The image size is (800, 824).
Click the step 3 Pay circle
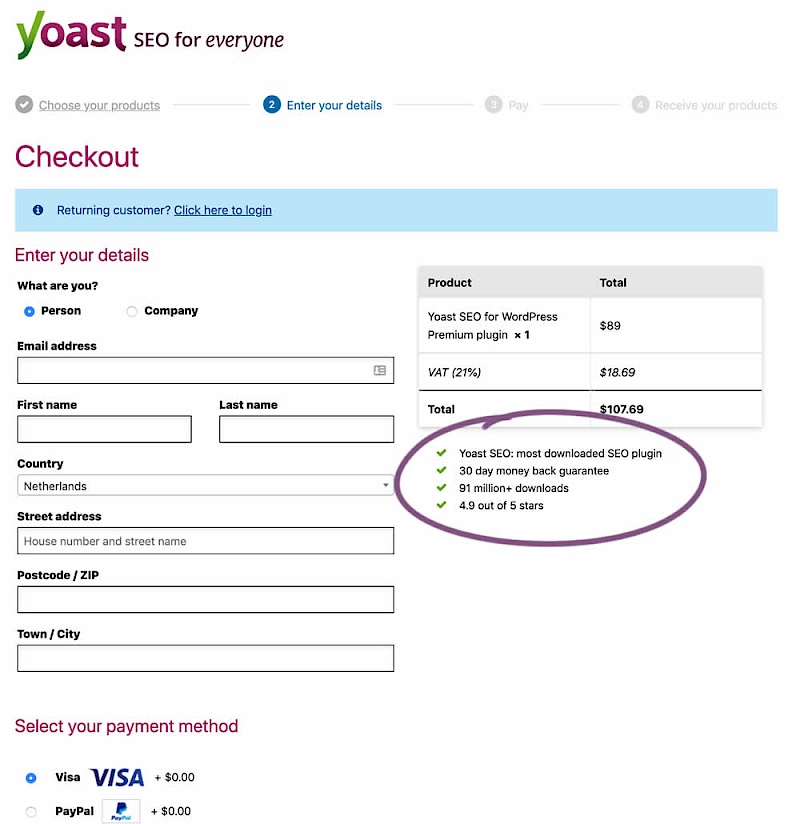493,105
